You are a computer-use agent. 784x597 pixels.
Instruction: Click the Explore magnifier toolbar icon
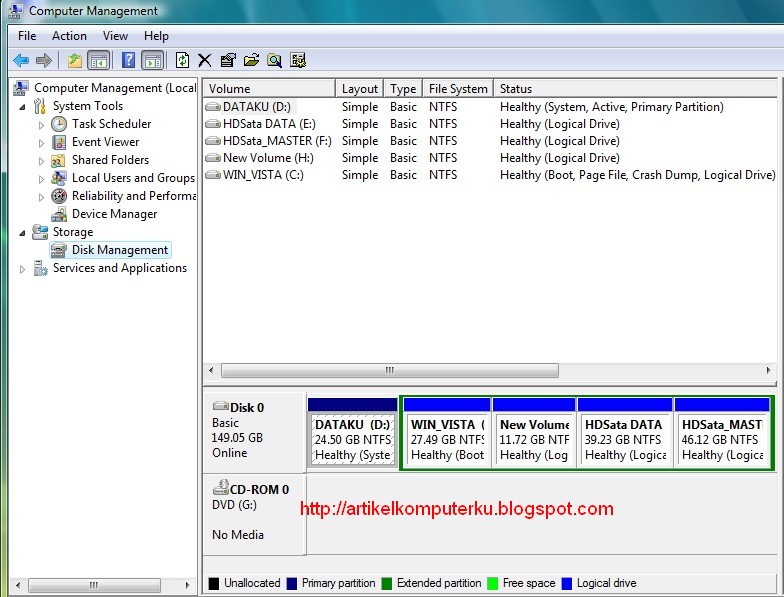pos(274,60)
